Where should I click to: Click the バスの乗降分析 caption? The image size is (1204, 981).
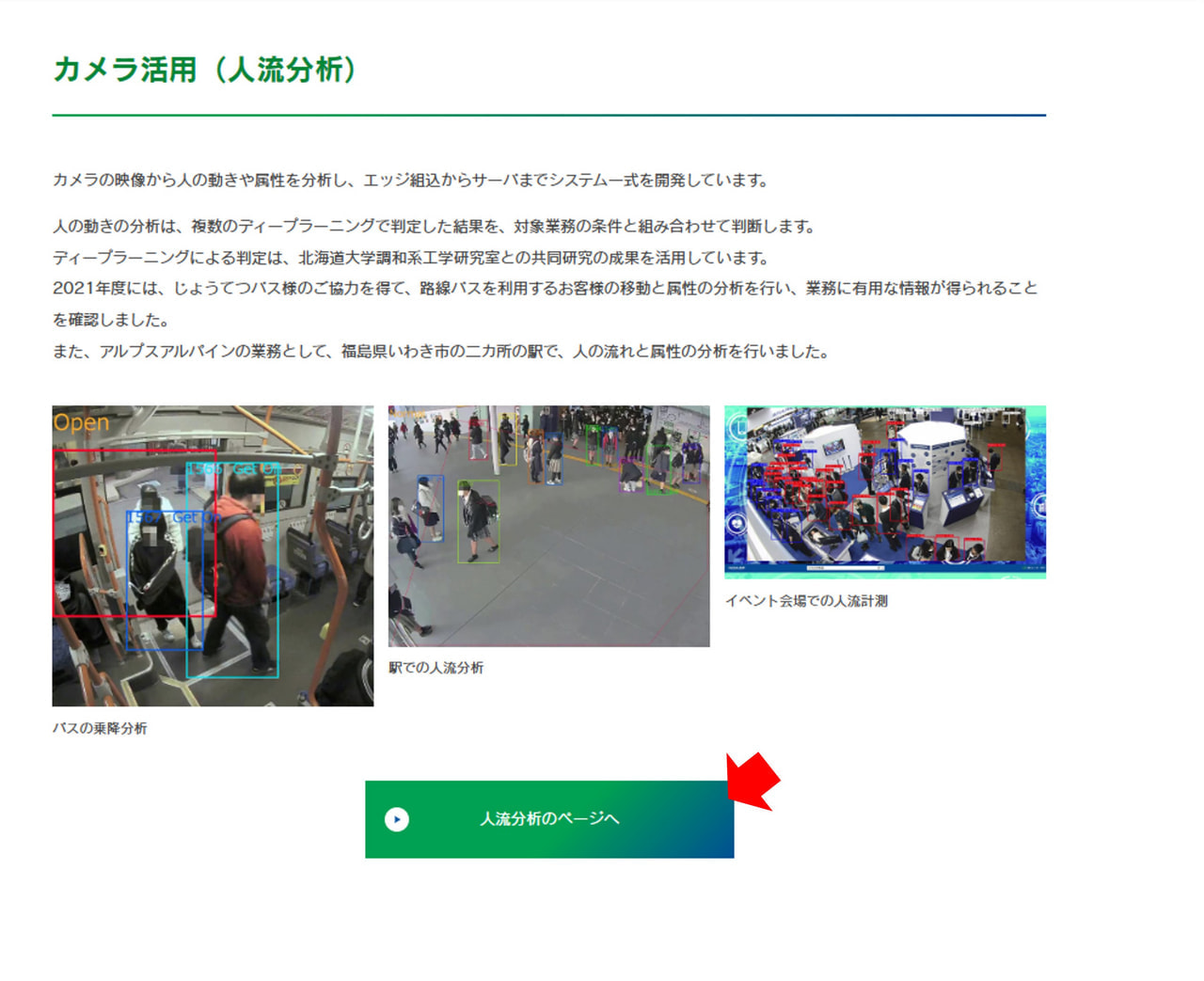[100, 729]
